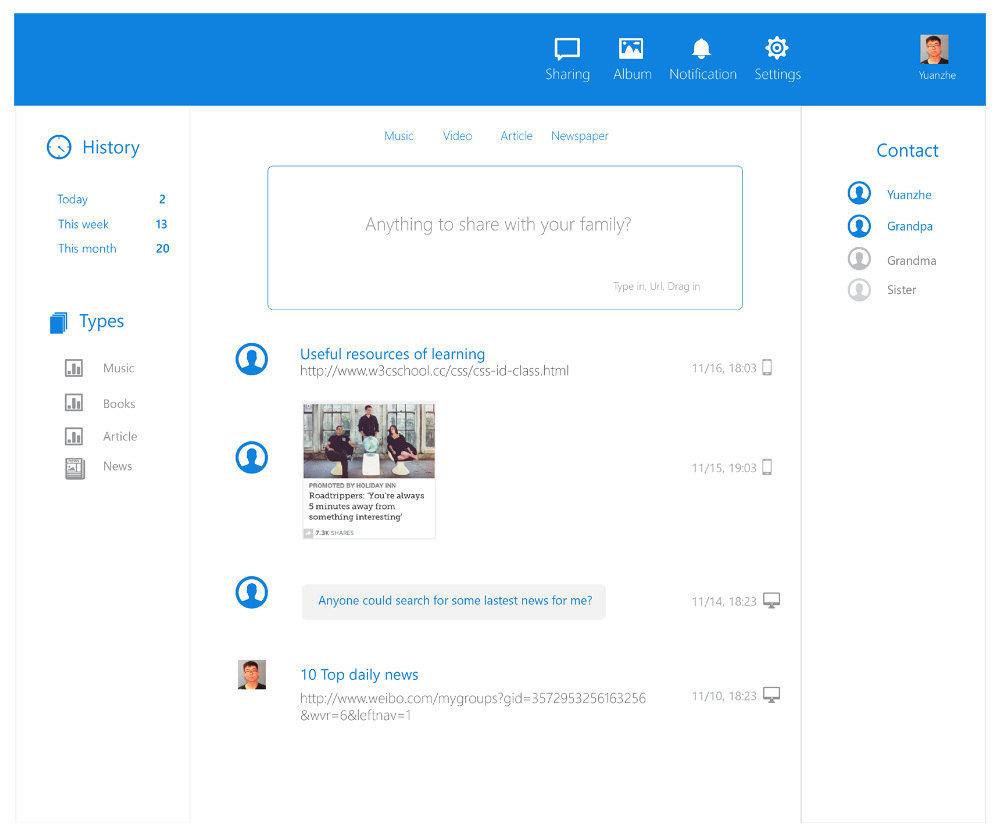Select the Newspaper tab
The image size is (1000, 836).
(x=579, y=136)
